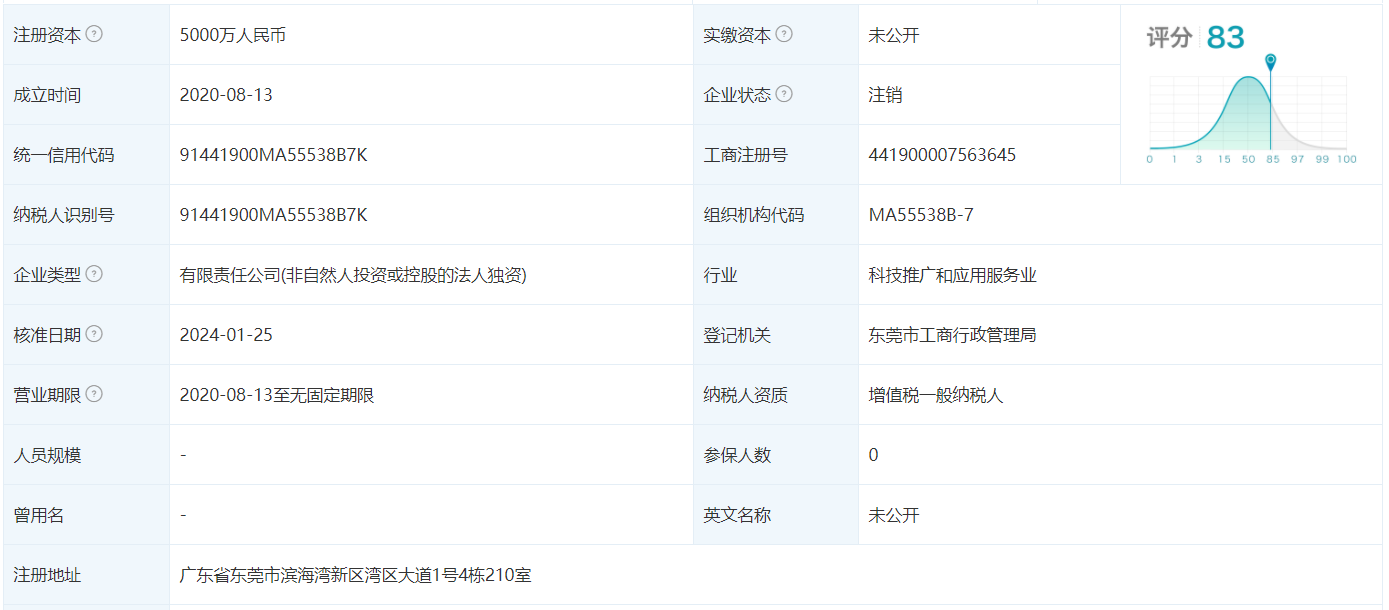This screenshot has width=1389, height=610.
Task: Click help icon next to 实缴资本
Action: [784, 34]
